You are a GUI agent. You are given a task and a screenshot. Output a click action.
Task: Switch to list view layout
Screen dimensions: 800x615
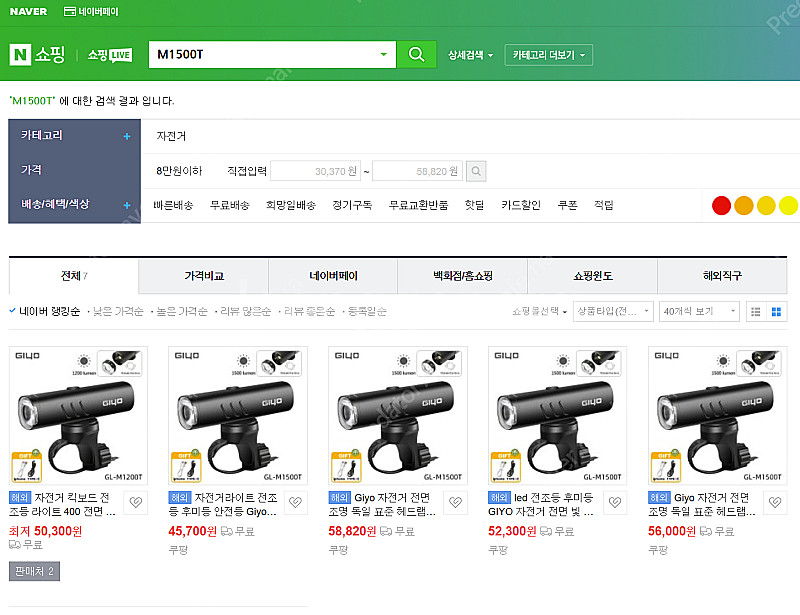tap(756, 312)
